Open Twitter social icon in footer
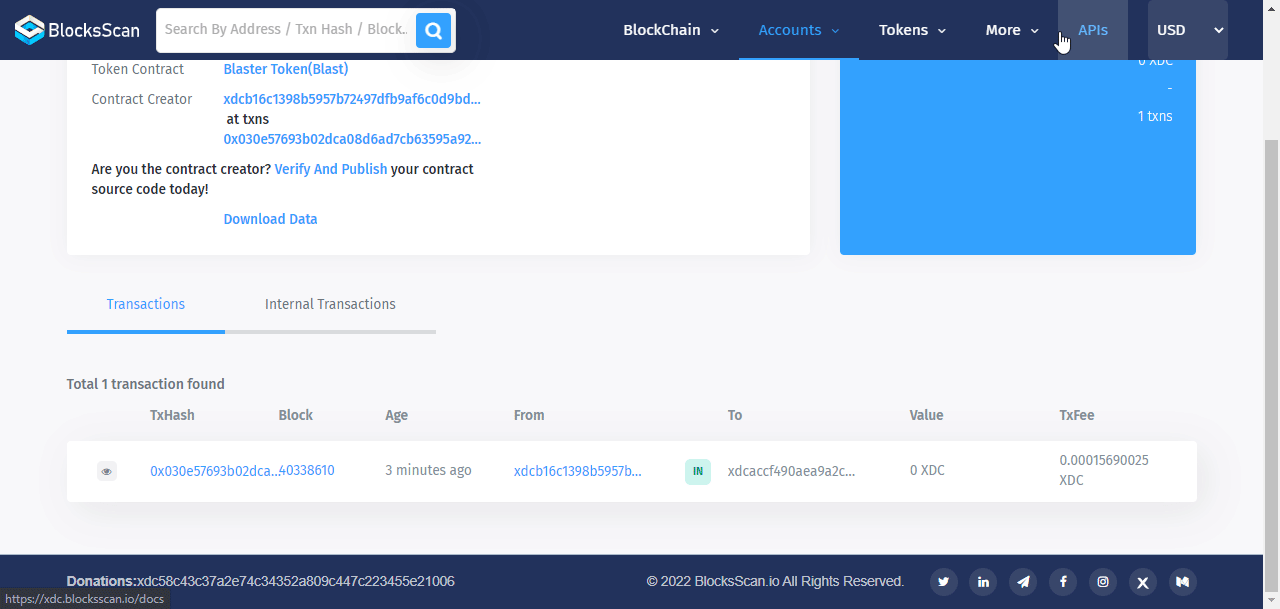The width and height of the screenshot is (1280, 609). [x=944, y=581]
